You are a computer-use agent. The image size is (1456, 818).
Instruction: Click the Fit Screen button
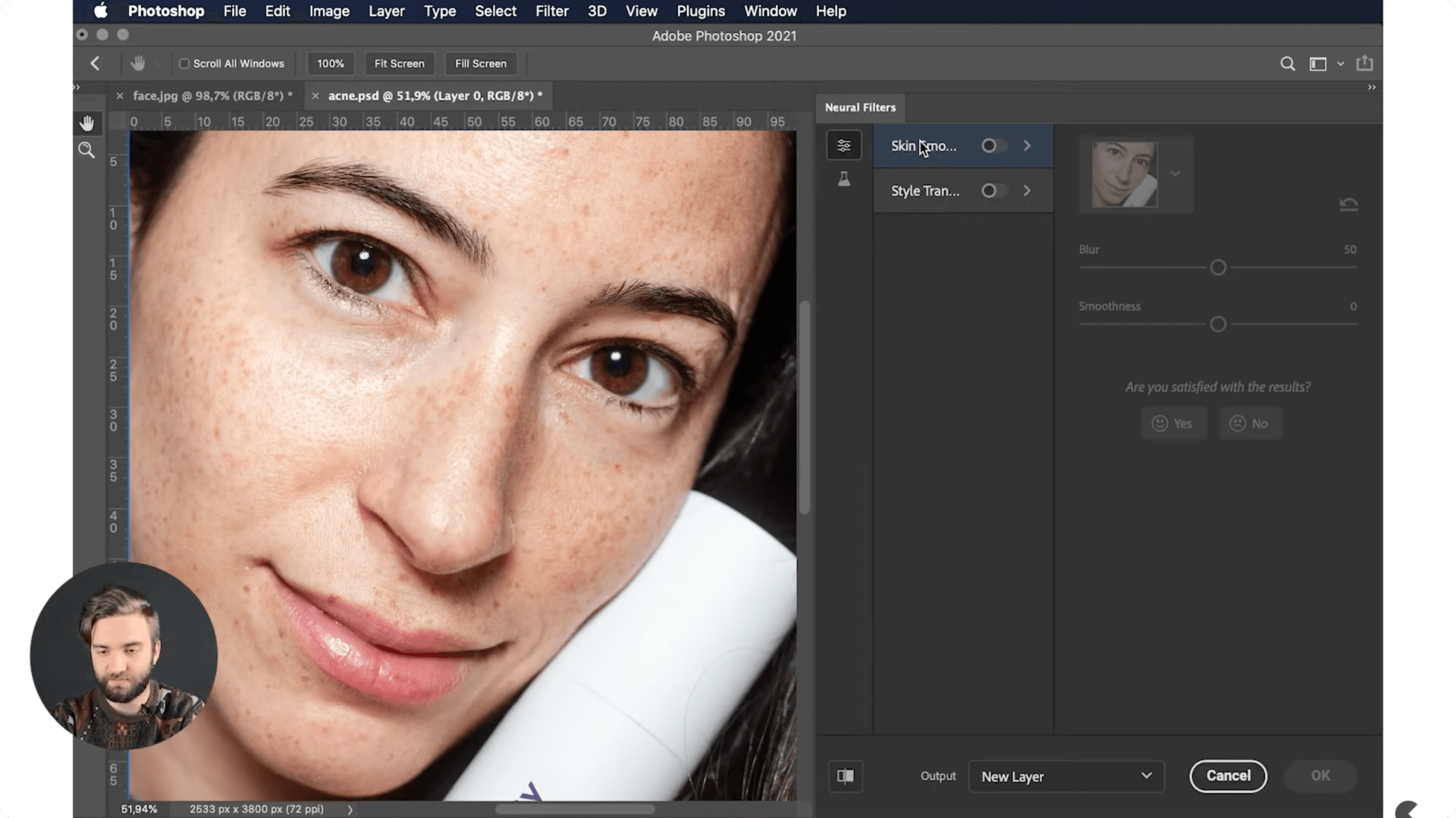[399, 63]
